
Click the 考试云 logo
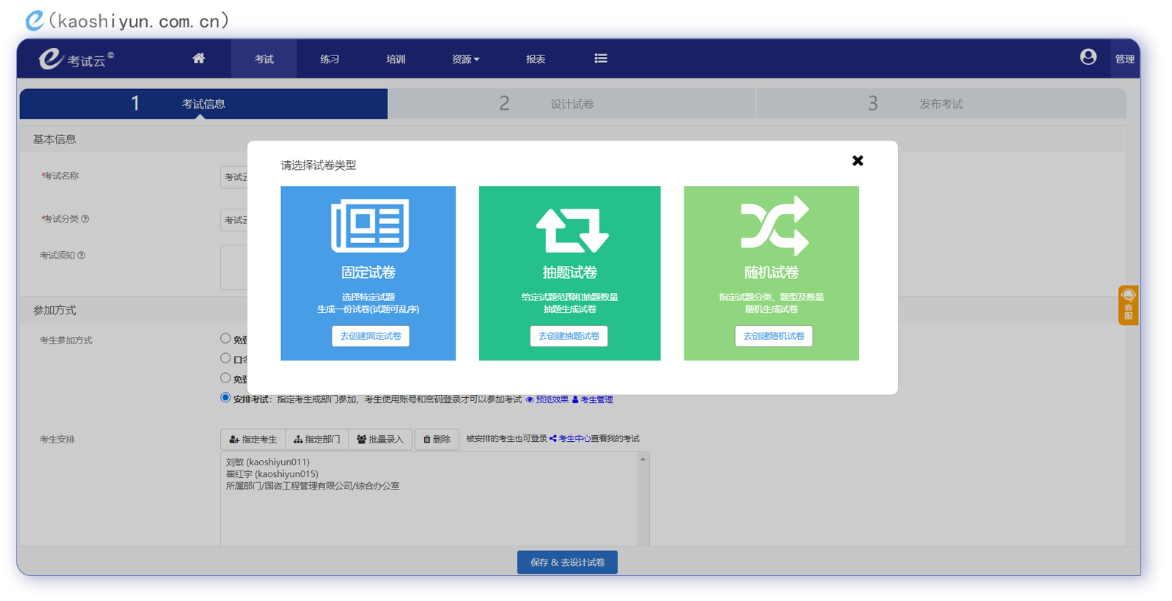(x=76, y=59)
